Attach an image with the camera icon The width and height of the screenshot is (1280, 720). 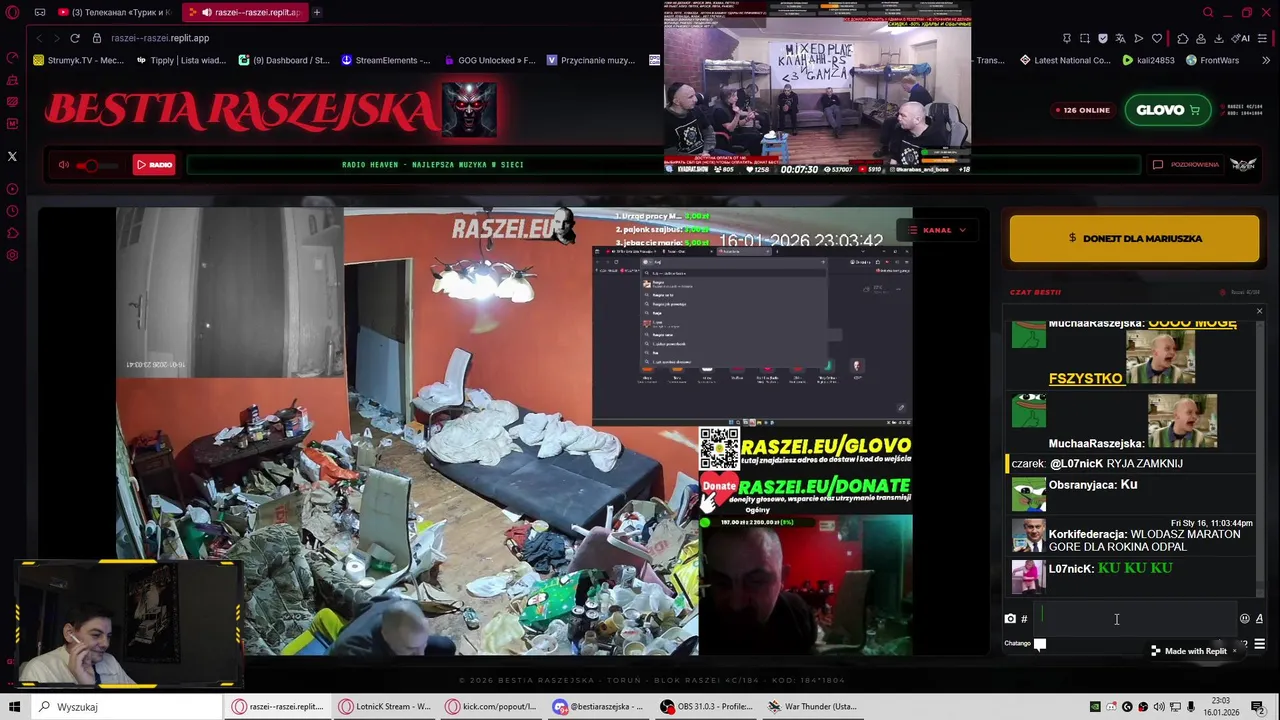pyautogui.click(x=1010, y=619)
